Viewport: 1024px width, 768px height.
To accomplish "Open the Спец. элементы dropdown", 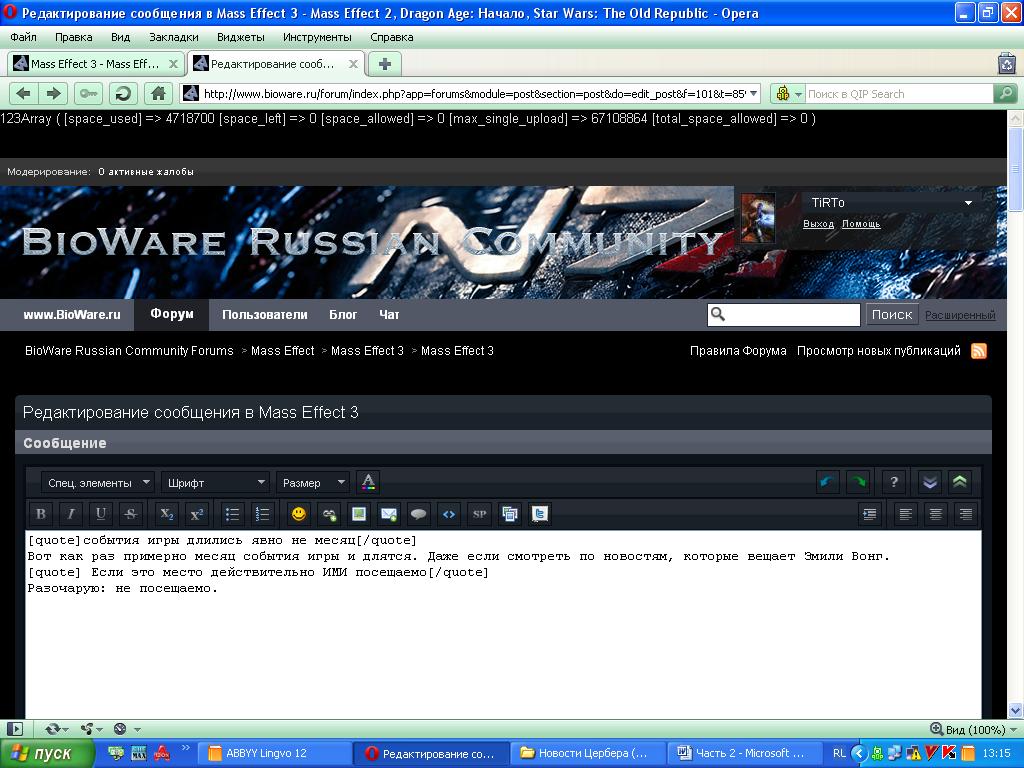I will [x=98, y=483].
